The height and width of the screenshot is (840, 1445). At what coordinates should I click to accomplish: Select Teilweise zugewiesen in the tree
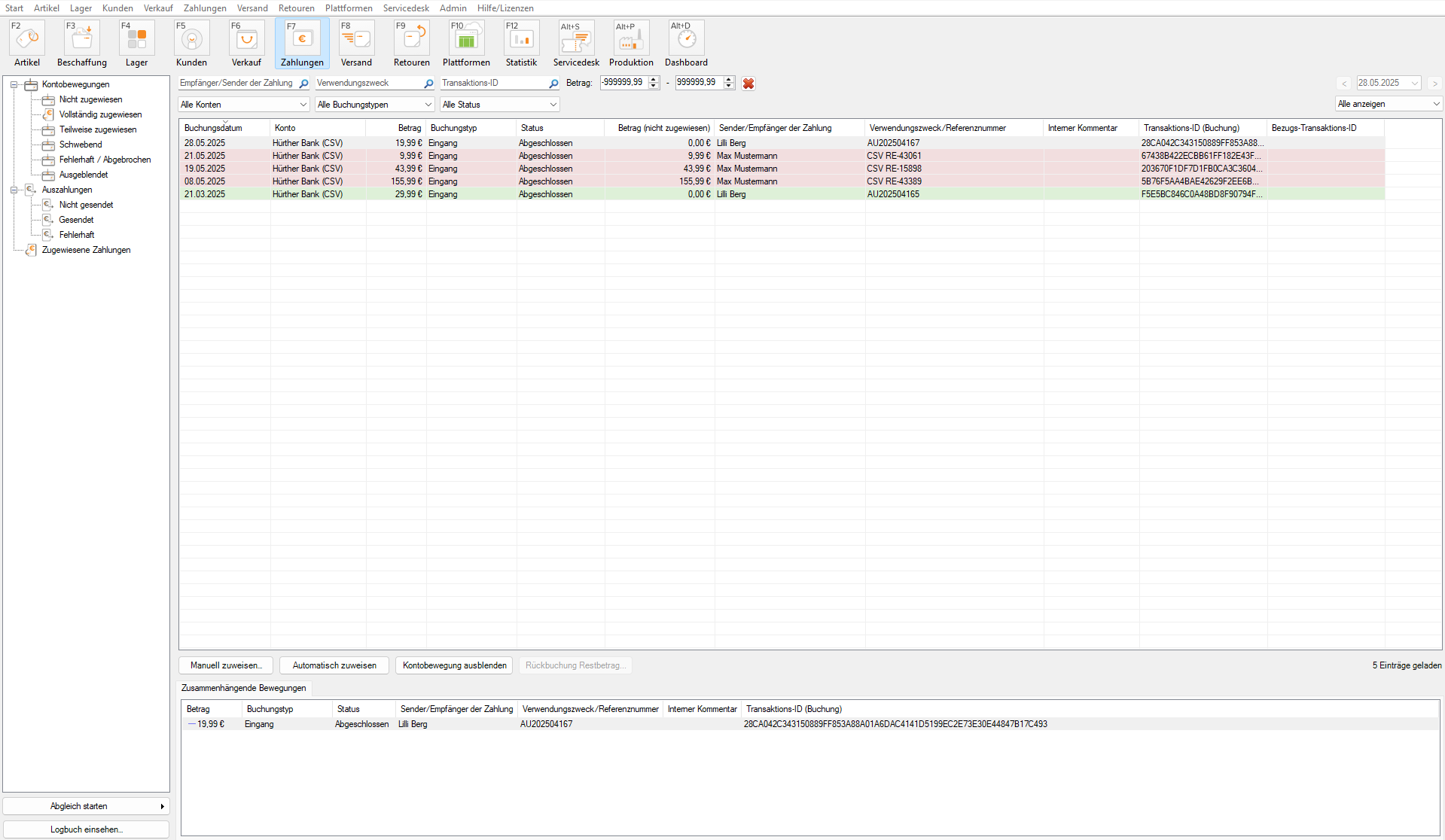coord(98,129)
